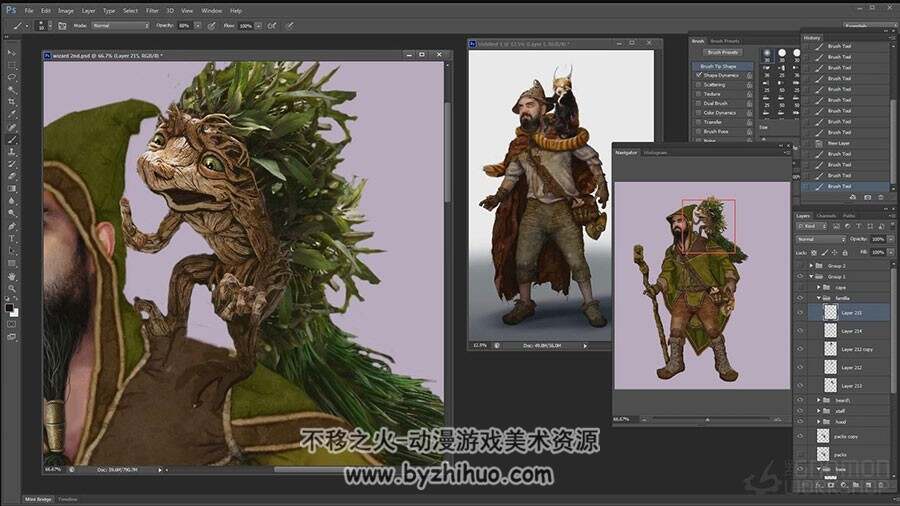Select the Dodge tool
900x506 pixels.
[x=11, y=213]
